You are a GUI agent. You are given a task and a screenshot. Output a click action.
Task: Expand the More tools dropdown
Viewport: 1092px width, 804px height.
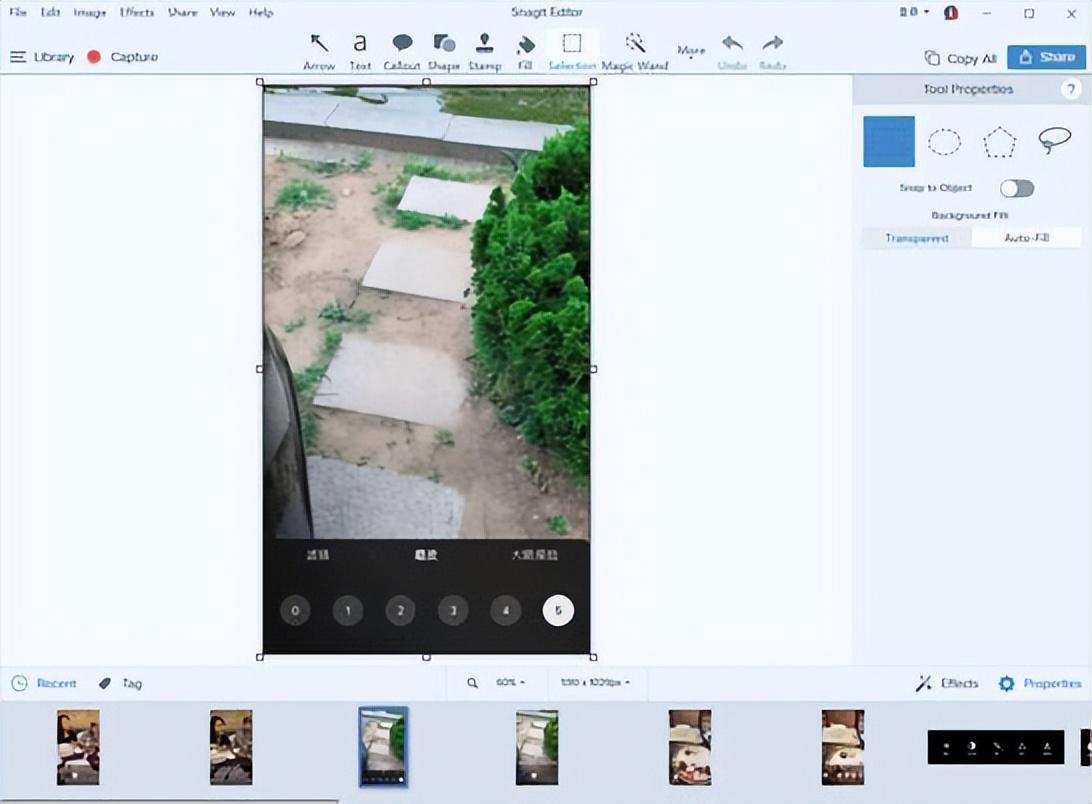[691, 52]
